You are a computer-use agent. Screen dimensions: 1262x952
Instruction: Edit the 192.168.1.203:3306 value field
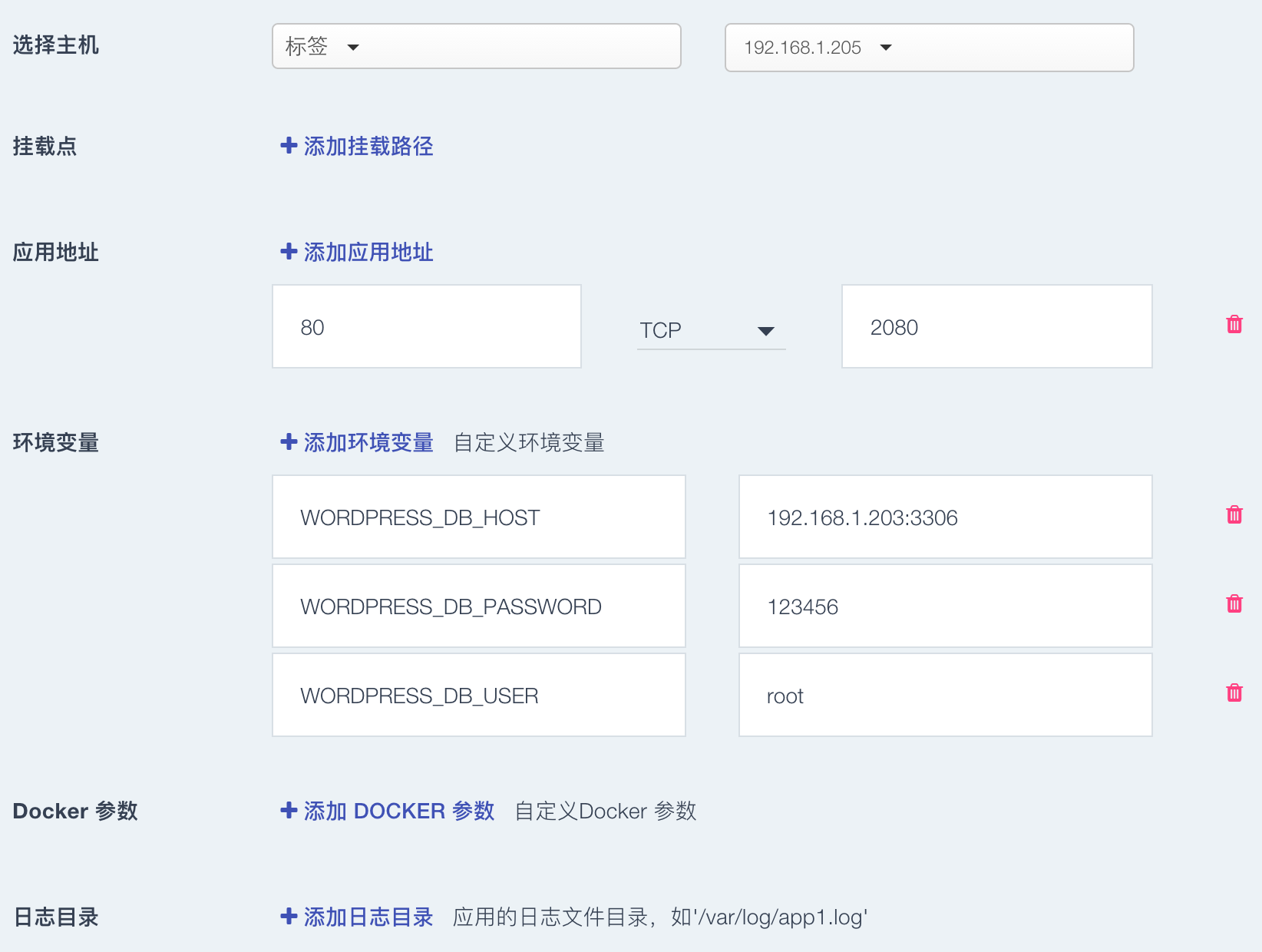tap(945, 517)
